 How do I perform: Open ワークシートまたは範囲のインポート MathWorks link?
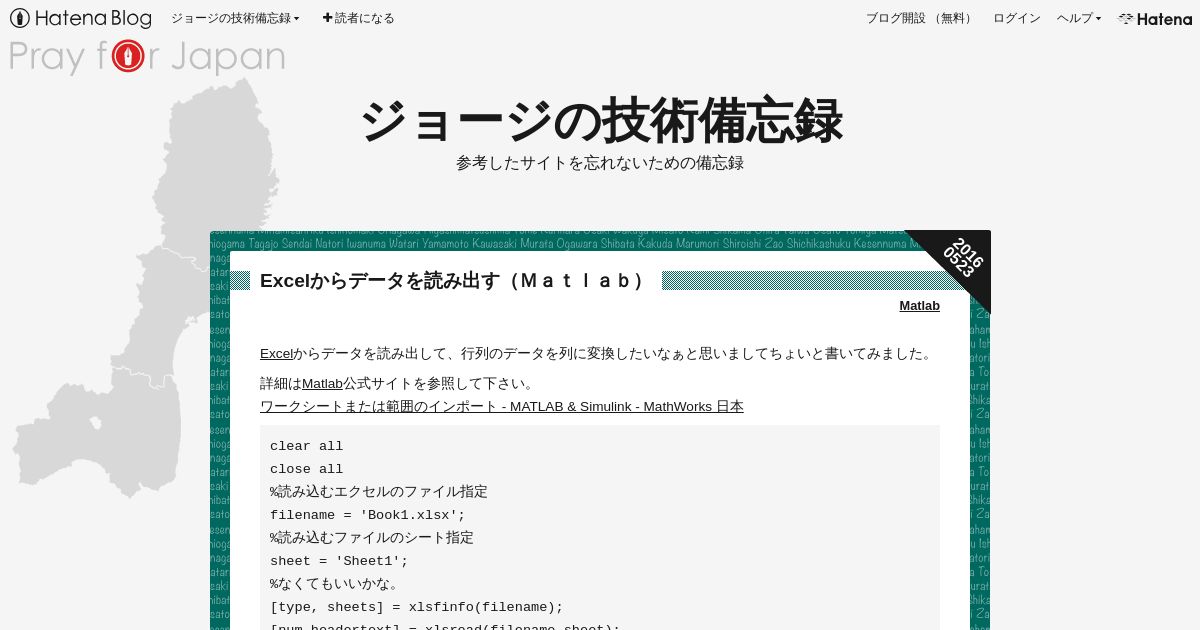pyautogui.click(x=502, y=406)
